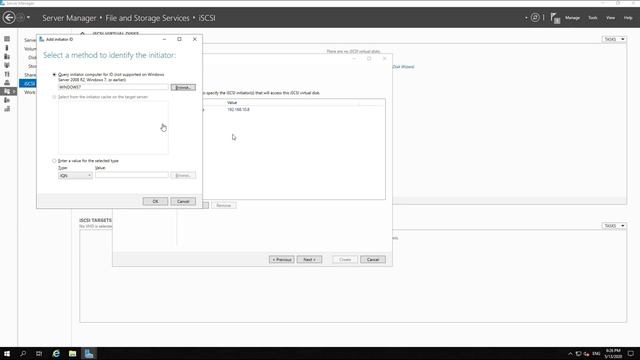Click the Dashboard icon in left sidebar
This screenshot has height=360, width=640.
point(7,39)
